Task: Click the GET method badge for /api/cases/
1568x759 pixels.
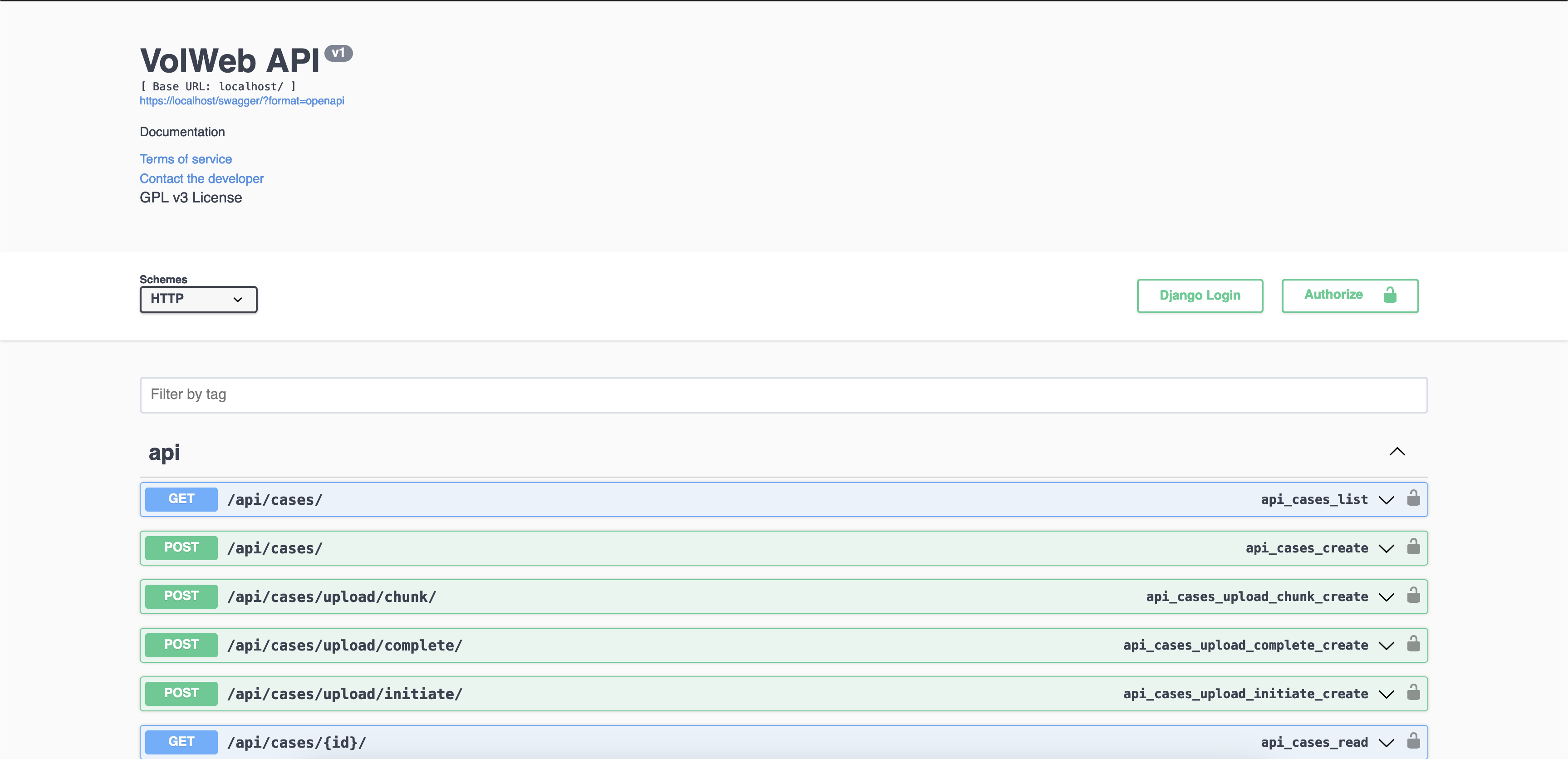Action: 181,499
